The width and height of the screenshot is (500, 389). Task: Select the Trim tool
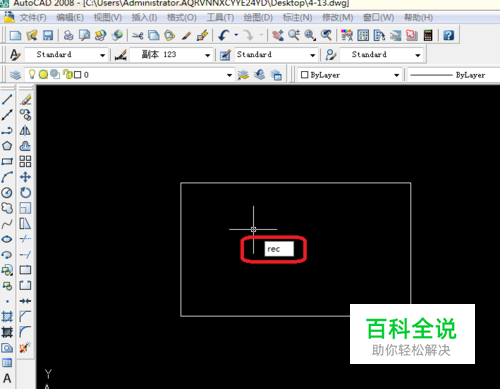point(25,239)
